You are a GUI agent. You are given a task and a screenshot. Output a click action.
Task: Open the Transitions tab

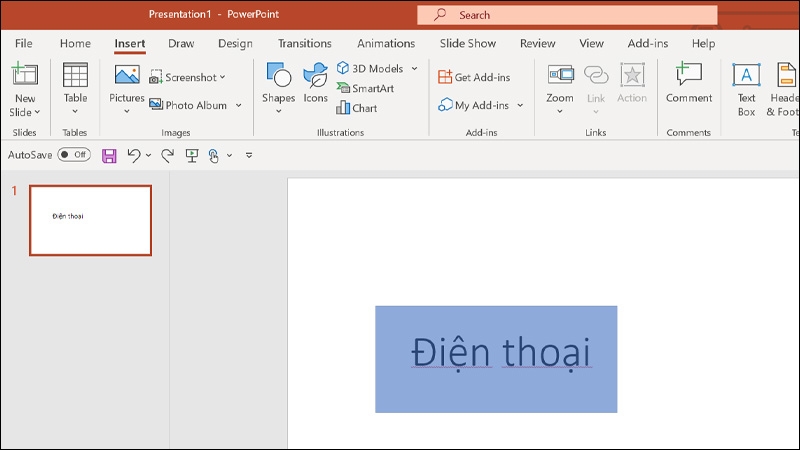click(305, 43)
